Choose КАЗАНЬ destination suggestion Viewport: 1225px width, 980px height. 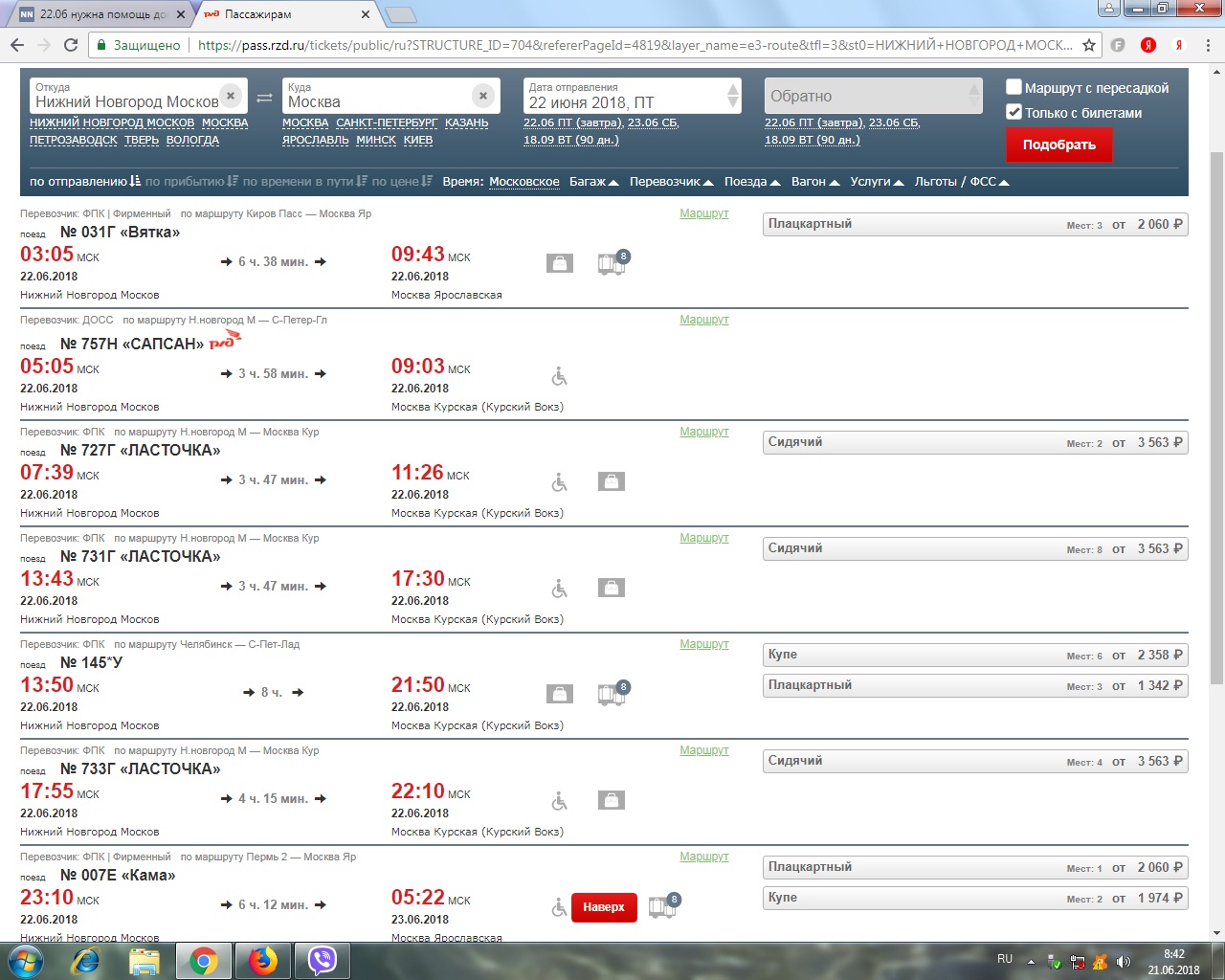[x=466, y=122]
